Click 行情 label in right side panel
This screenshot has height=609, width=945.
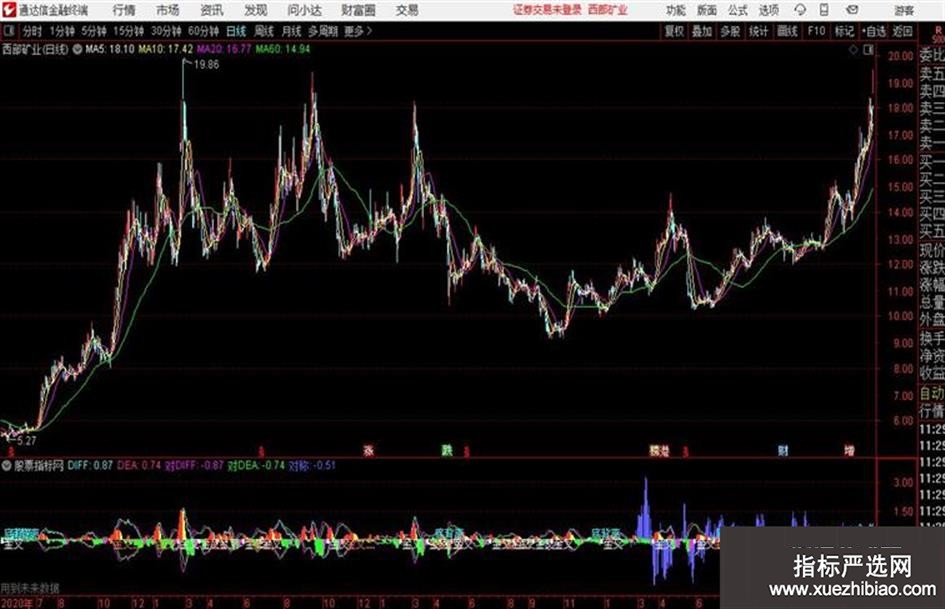click(x=932, y=411)
